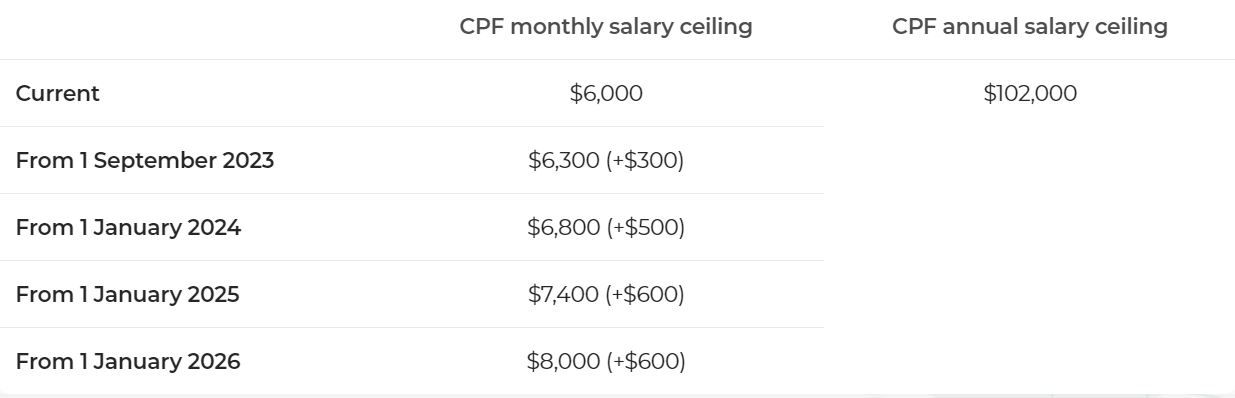The width and height of the screenshot is (1235, 398).
Task: Click the $6,300 (+$300) cell
Action: (x=606, y=161)
